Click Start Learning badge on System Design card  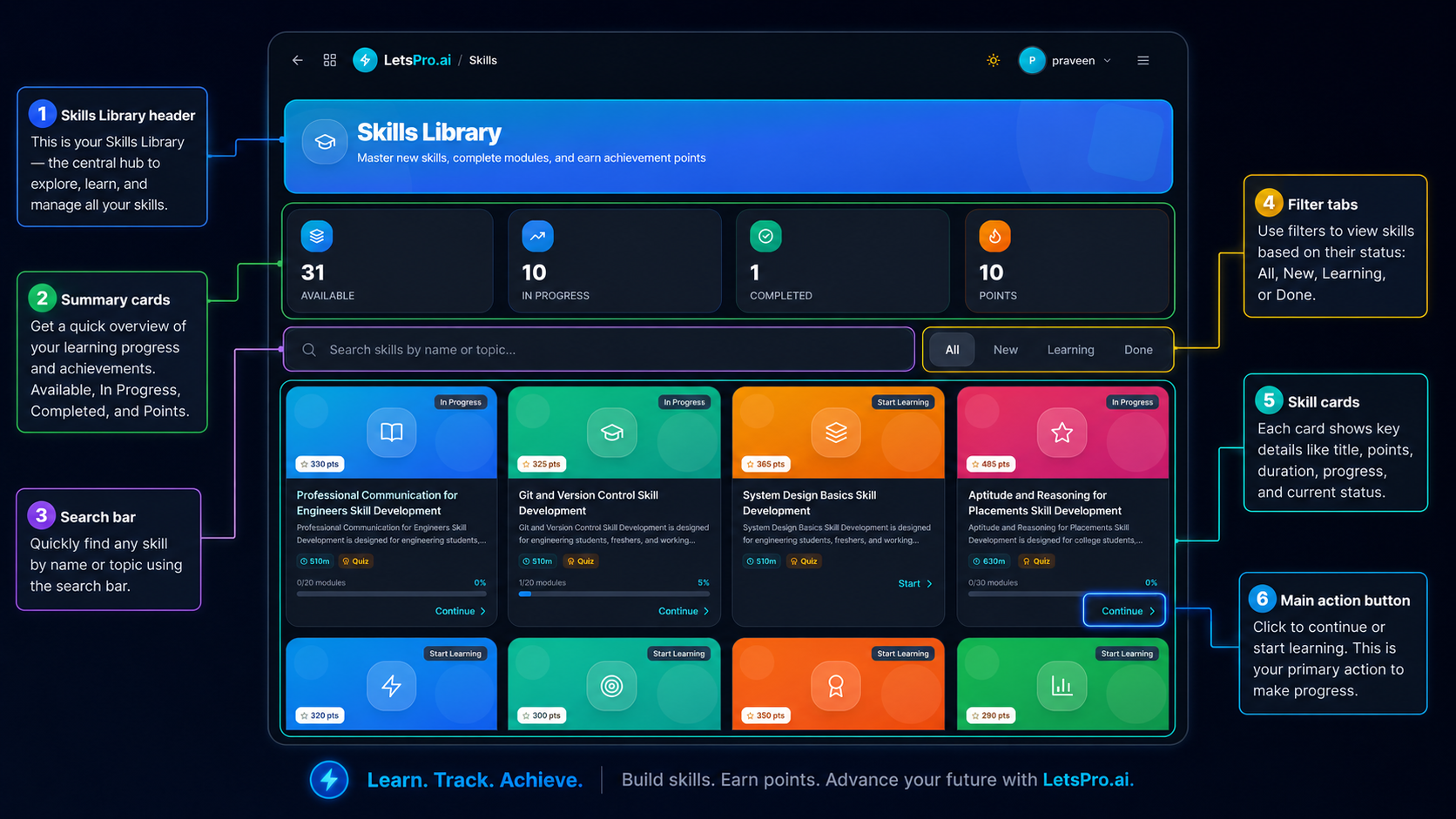(903, 402)
